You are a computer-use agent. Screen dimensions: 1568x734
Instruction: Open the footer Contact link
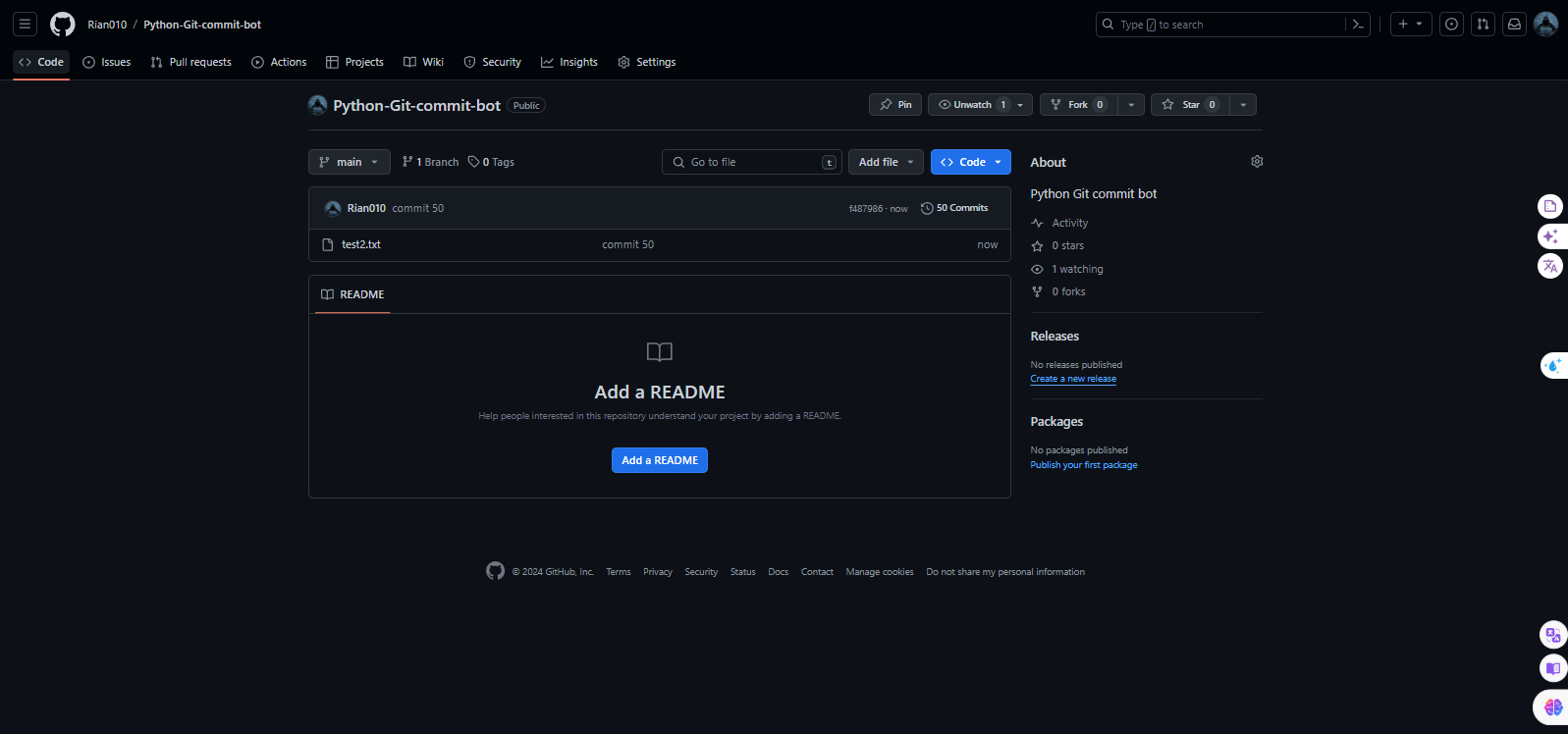click(817, 572)
